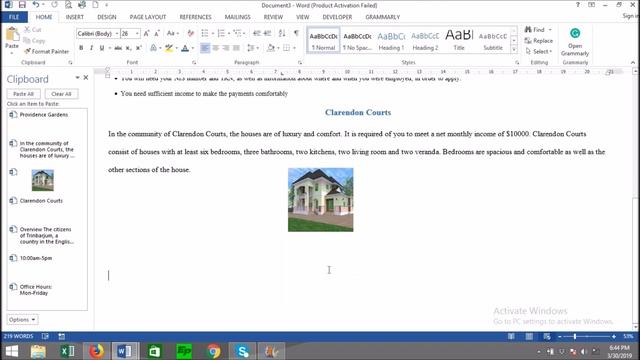This screenshot has width=640, height=360.
Task: Apply the text highlight color
Action: pos(169,48)
